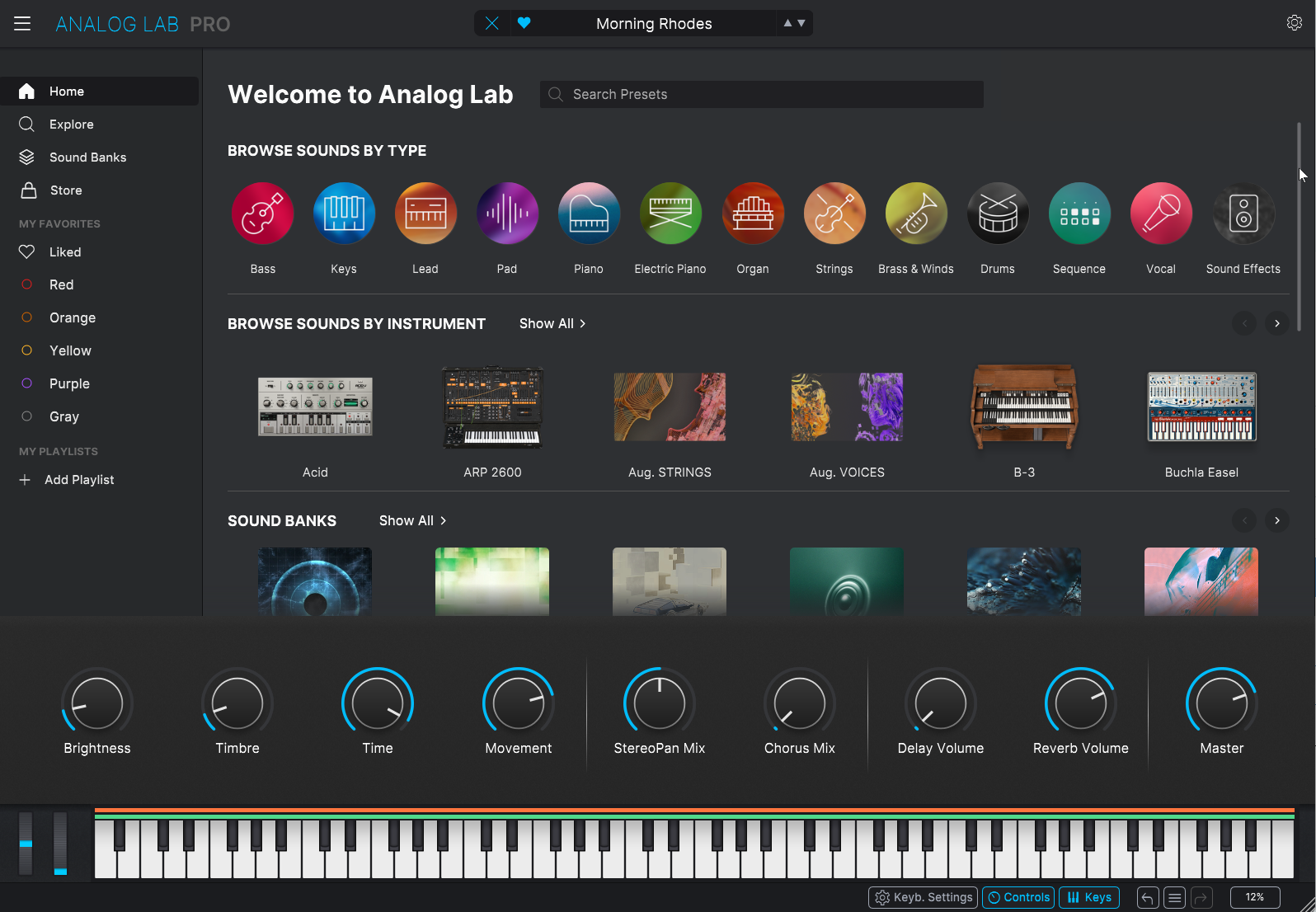Viewport: 1316px width, 912px height.
Task: Toggle the Controls panel button
Action: click(1018, 897)
